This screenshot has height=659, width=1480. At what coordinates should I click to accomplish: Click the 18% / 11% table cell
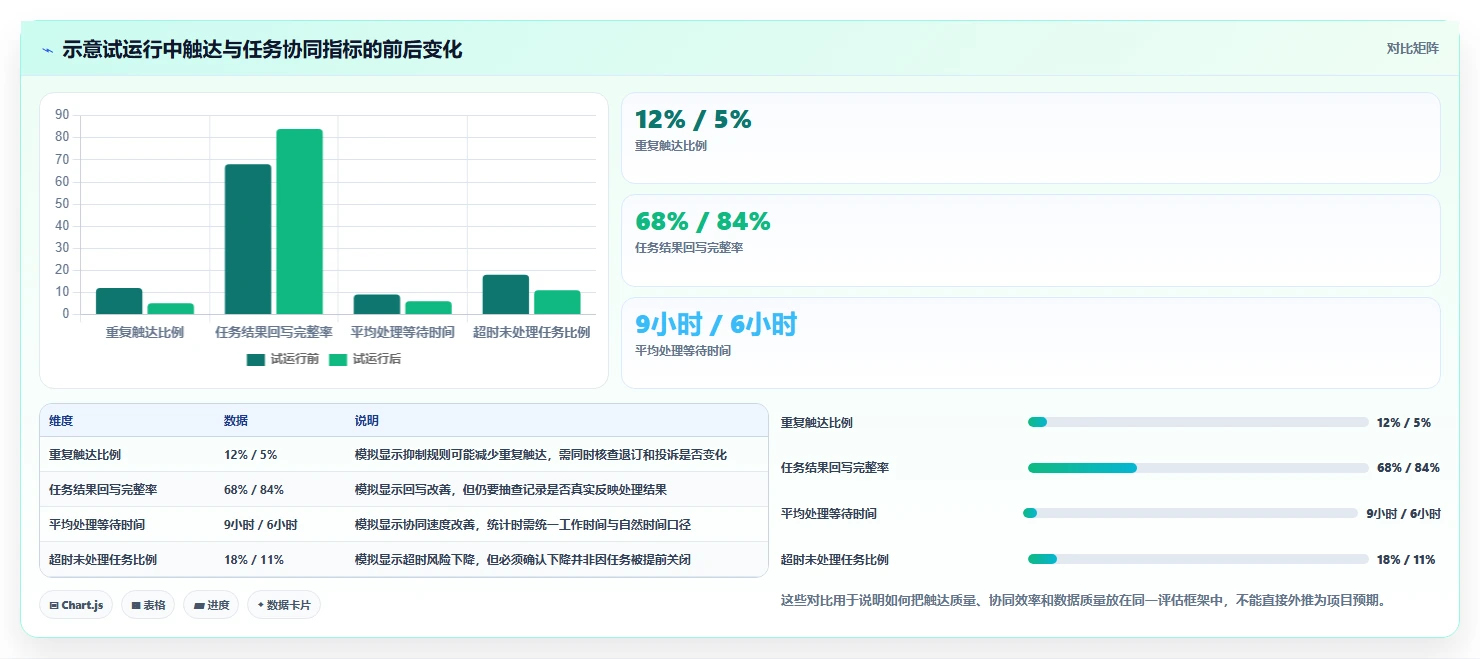click(254, 560)
